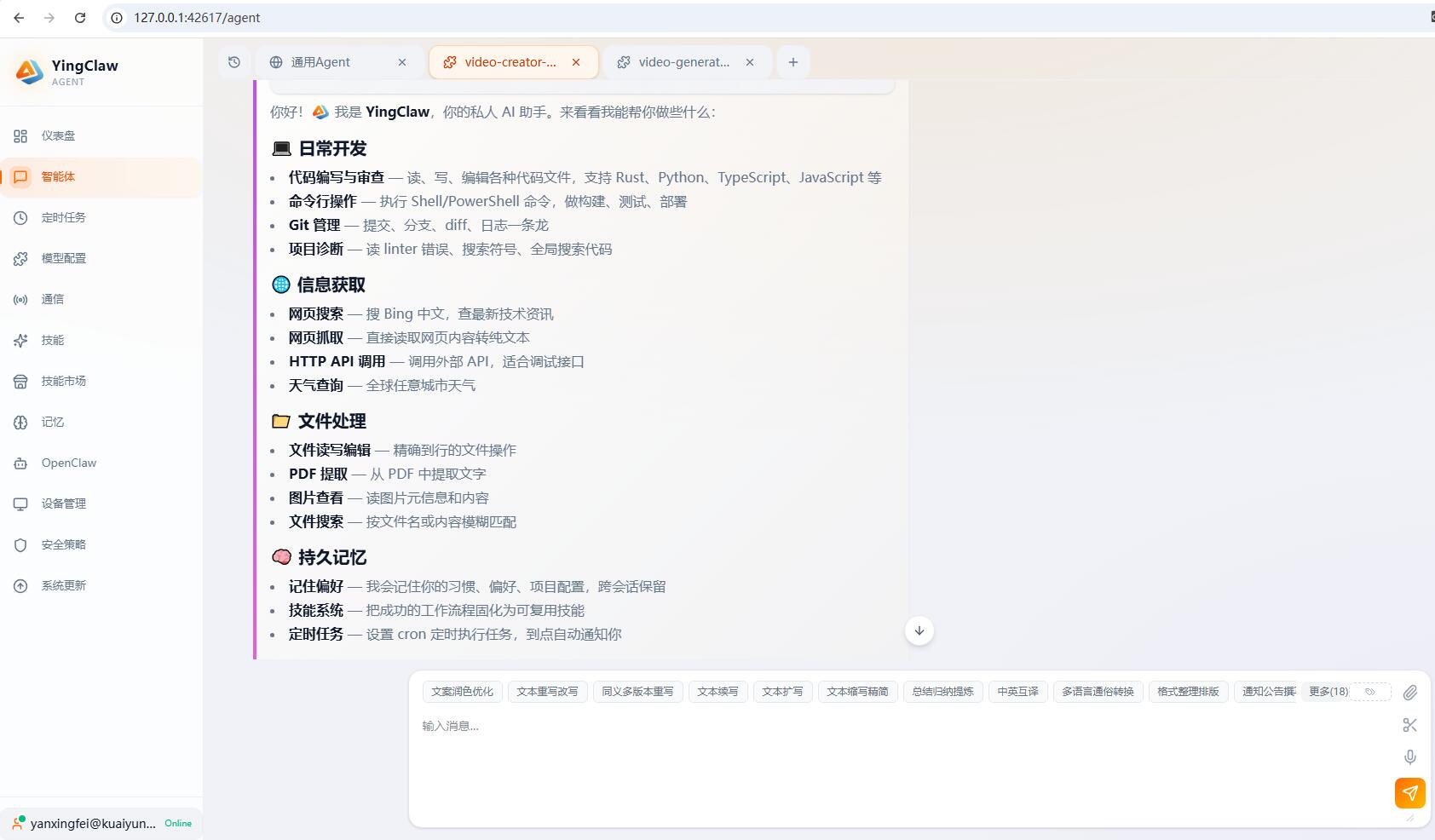
Task: Open the session history icon
Action: tap(234, 62)
